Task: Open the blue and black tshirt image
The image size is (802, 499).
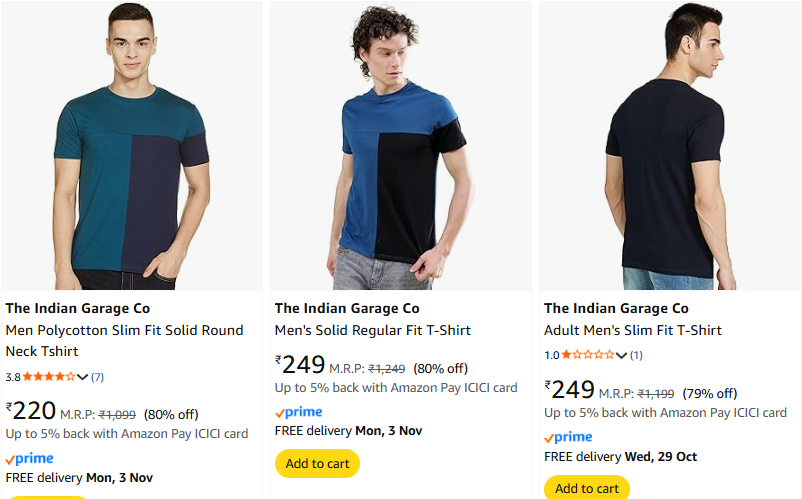Action: coord(401,147)
